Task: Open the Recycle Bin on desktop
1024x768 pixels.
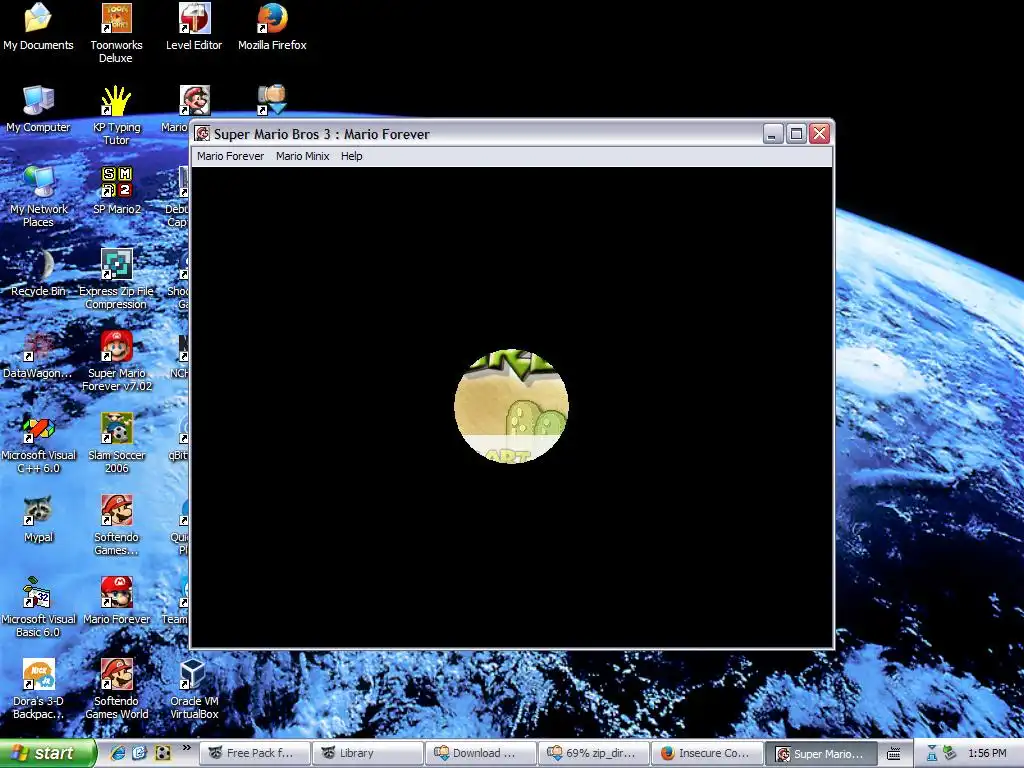Action: click(38, 273)
